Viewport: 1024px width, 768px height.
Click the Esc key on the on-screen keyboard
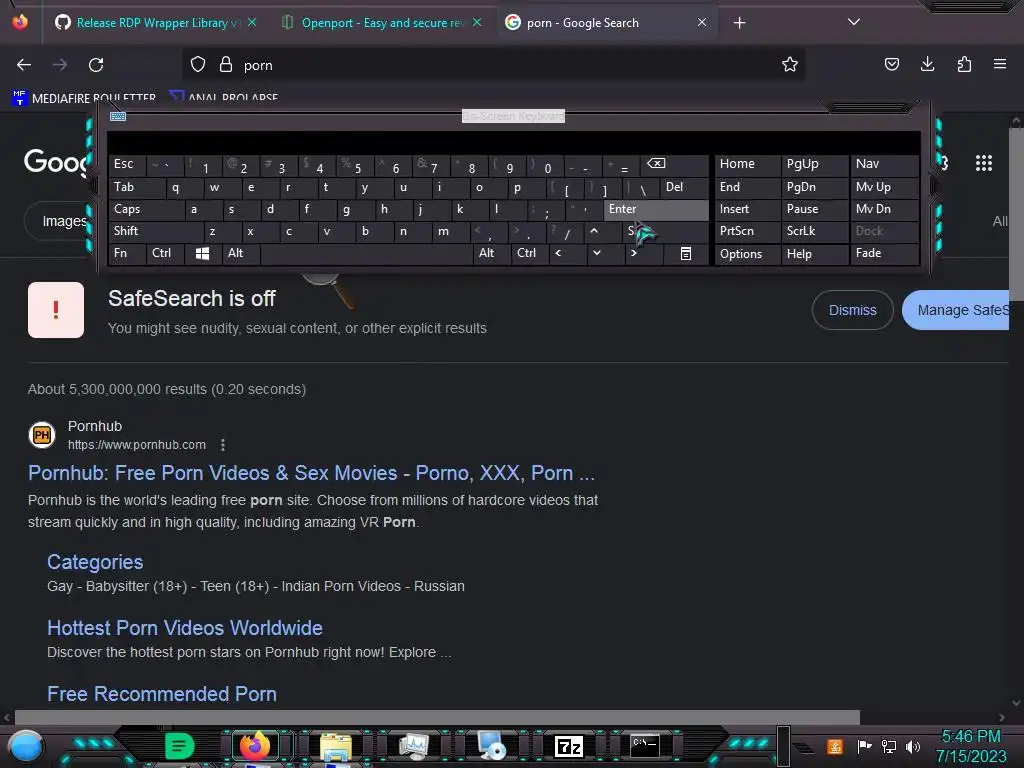click(x=127, y=164)
